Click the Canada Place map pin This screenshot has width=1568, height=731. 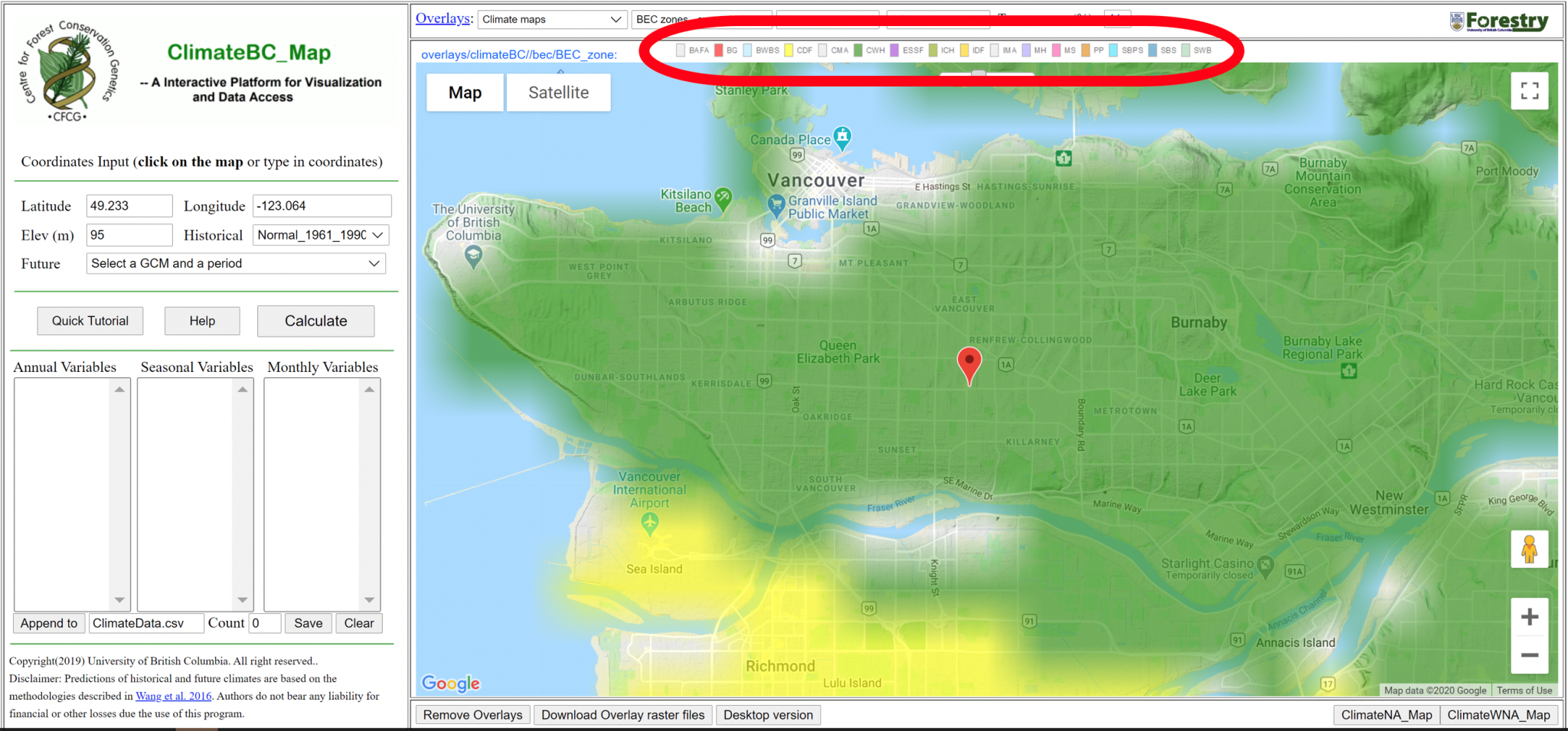tap(842, 138)
